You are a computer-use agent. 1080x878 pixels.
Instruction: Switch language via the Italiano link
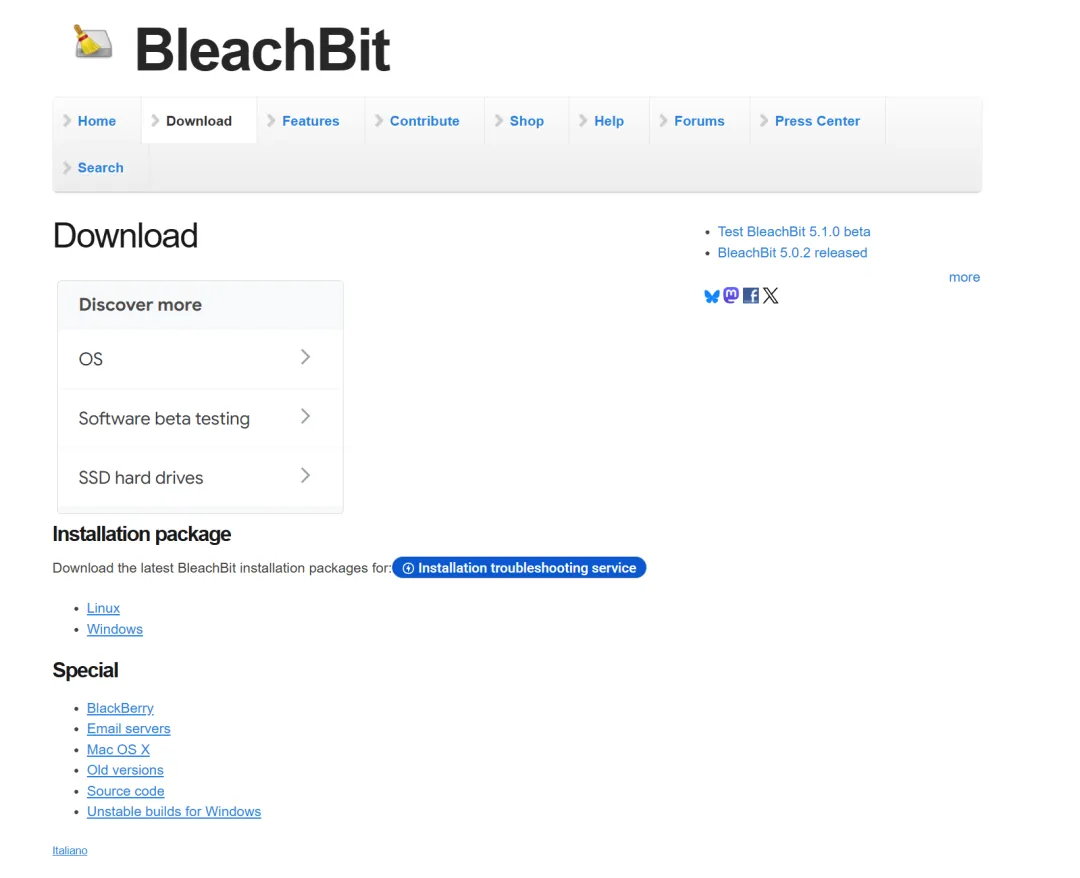[x=70, y=850]
